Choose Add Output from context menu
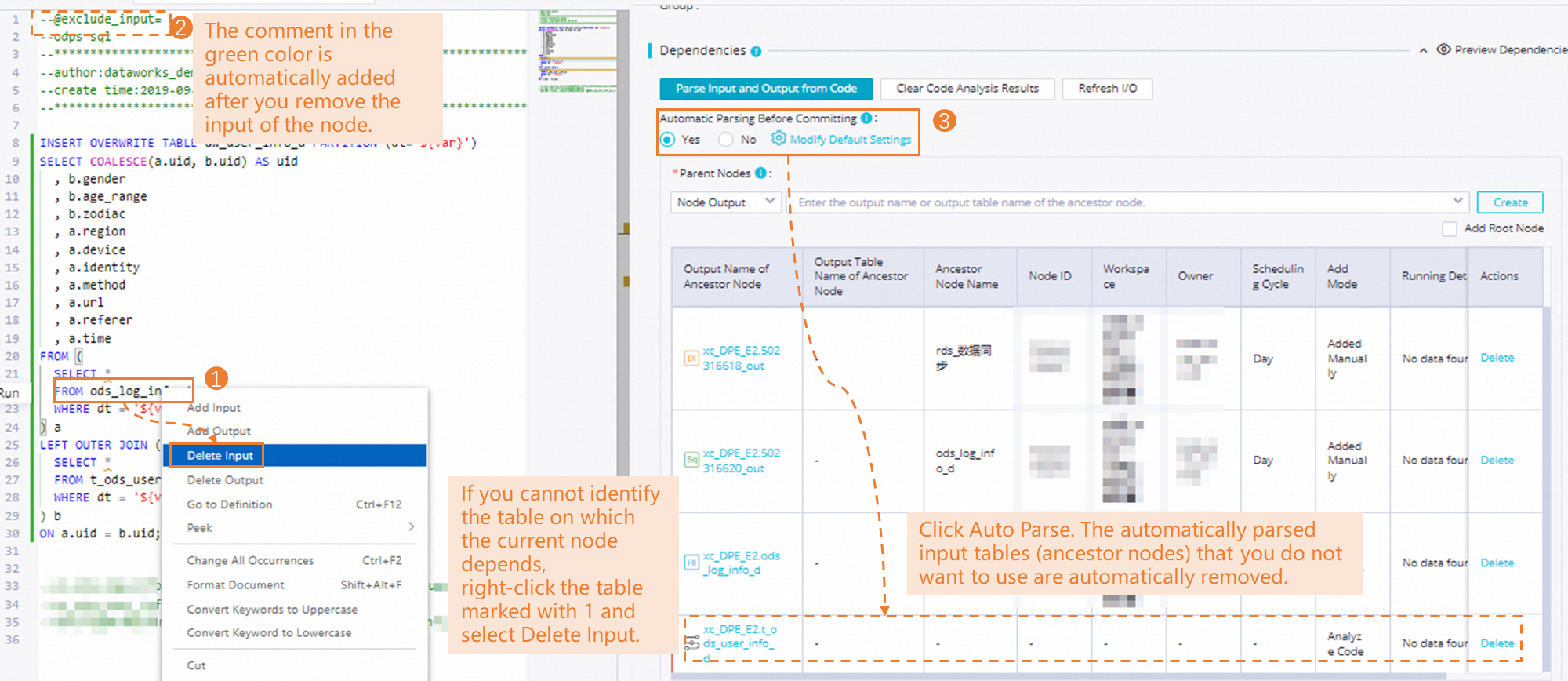This screenshot has height=681, width=1568. 219,431
